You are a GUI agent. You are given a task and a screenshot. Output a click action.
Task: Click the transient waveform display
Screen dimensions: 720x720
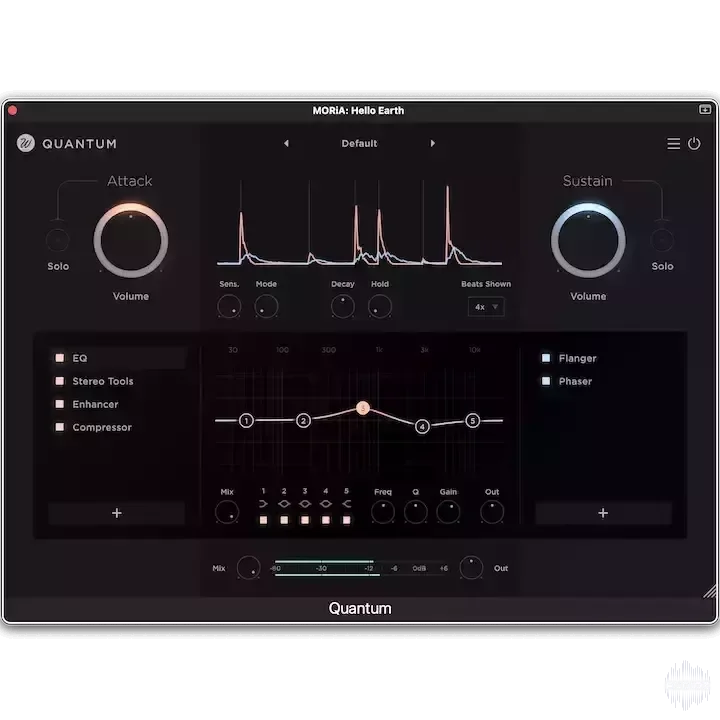(360, 223)
